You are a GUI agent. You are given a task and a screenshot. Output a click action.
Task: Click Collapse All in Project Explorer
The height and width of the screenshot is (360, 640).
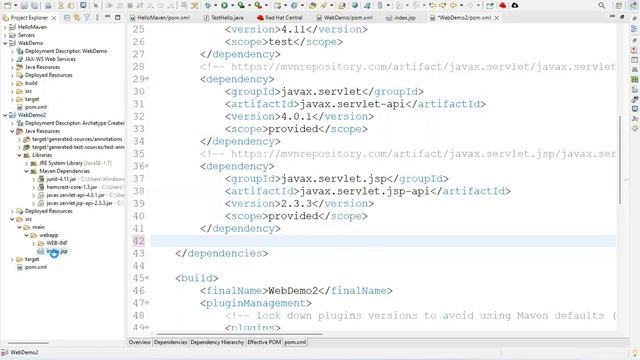click(67, 18)
